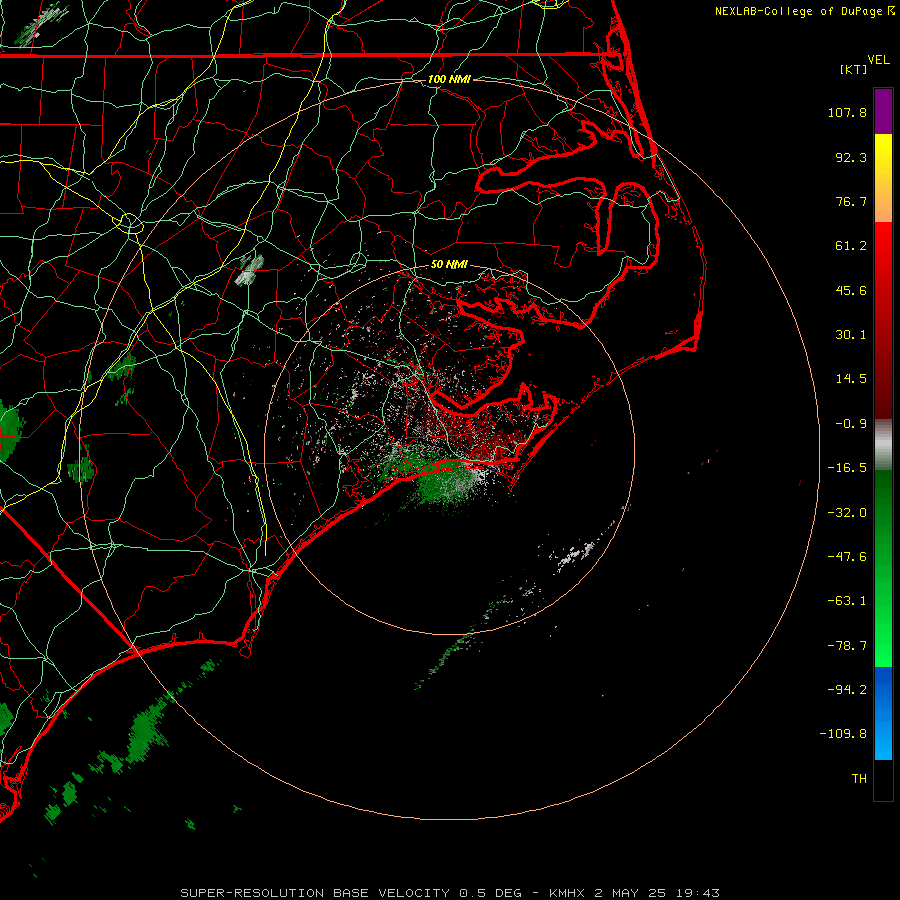Select the 76.7 legend value
Viewport: 900px width, 900px height.
pyautogui.click(x=851, y=201)
